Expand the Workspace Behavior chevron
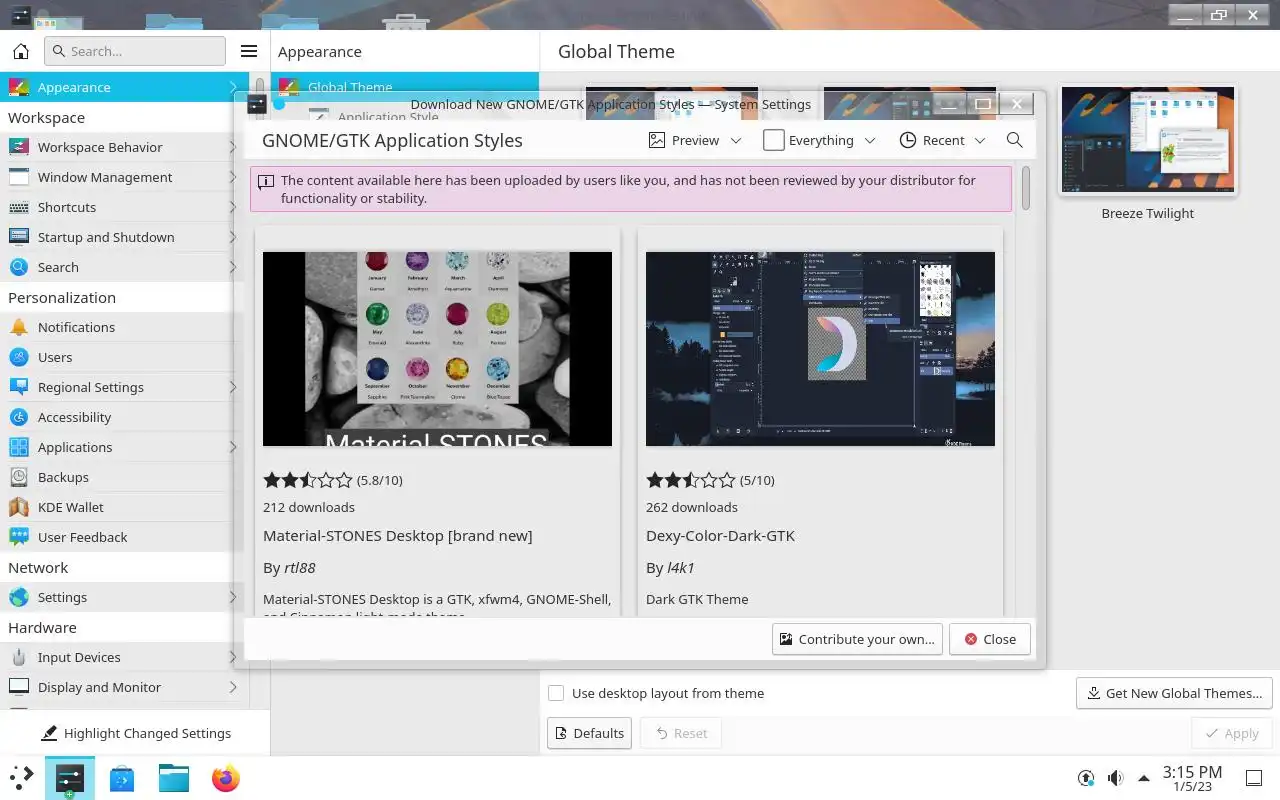 (232, 147)
